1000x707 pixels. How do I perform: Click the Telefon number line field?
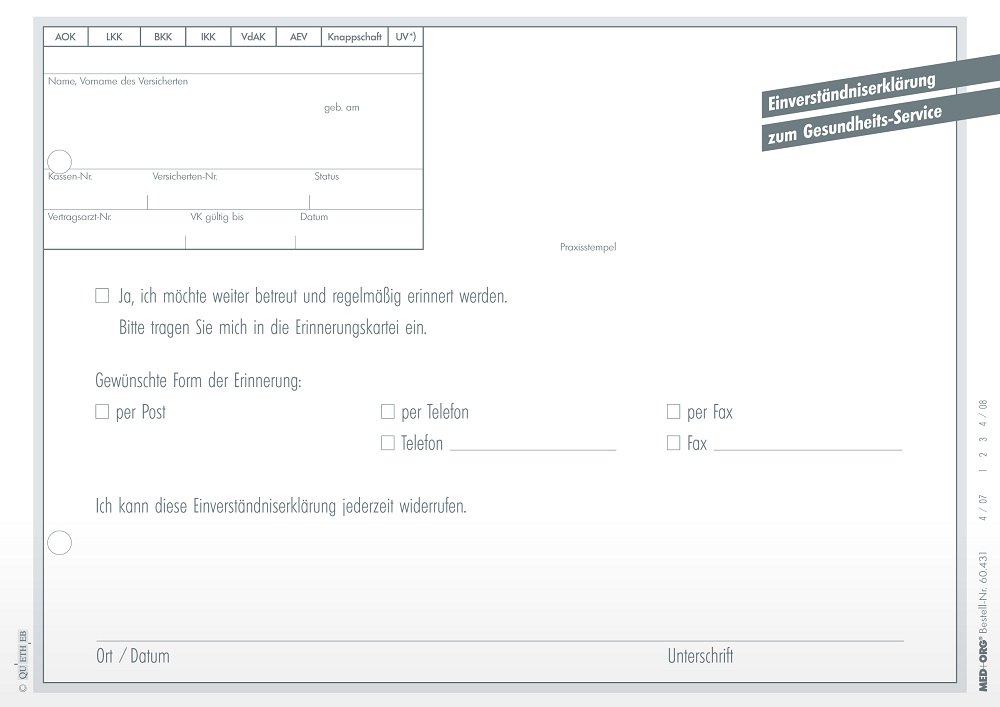tap(533, 444)
